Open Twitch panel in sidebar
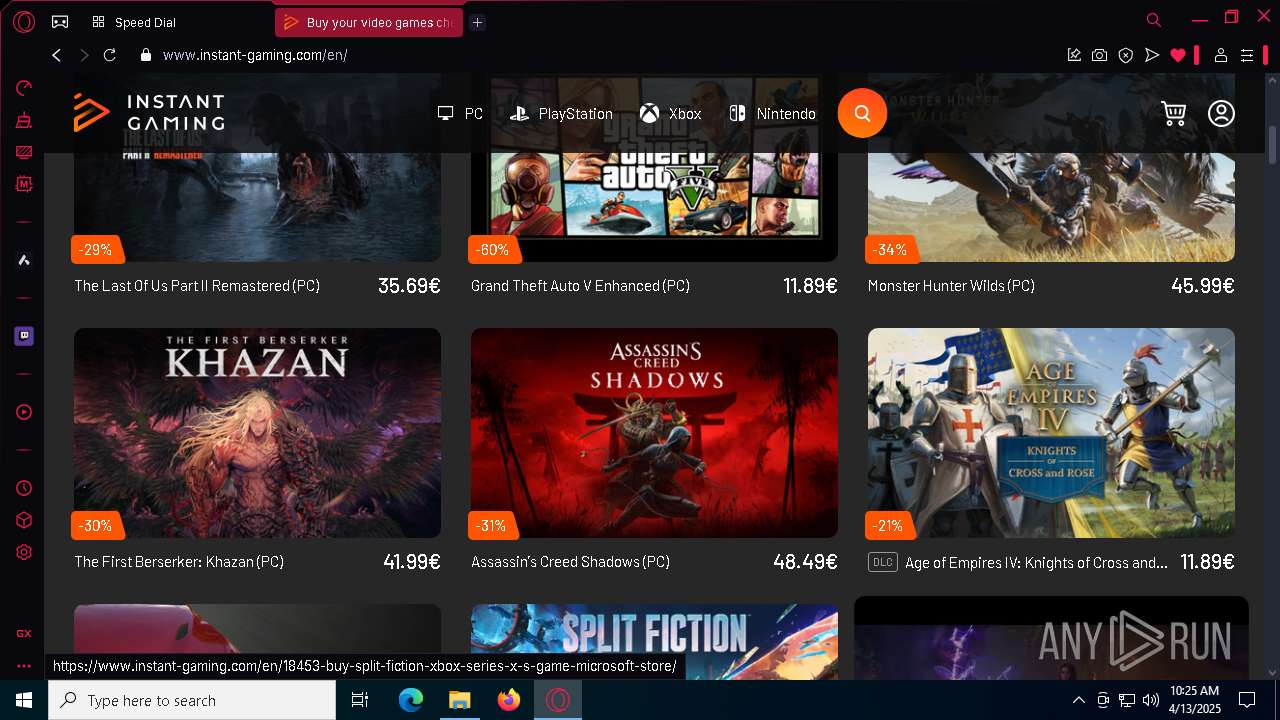Image resolution: width=1280 pixels, height=720 pixels. click(24, 336)
